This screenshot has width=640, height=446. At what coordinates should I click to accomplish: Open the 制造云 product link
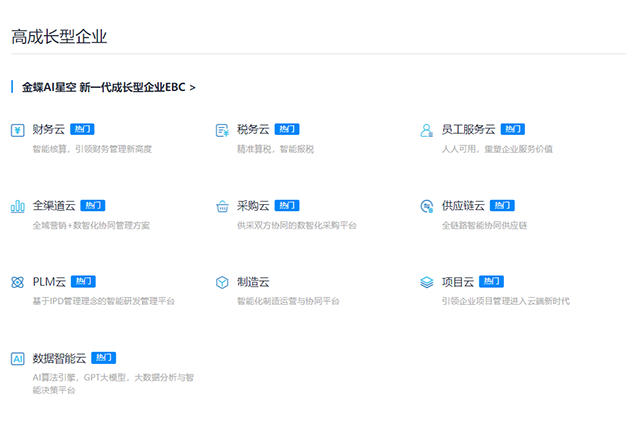pos(253,282)
